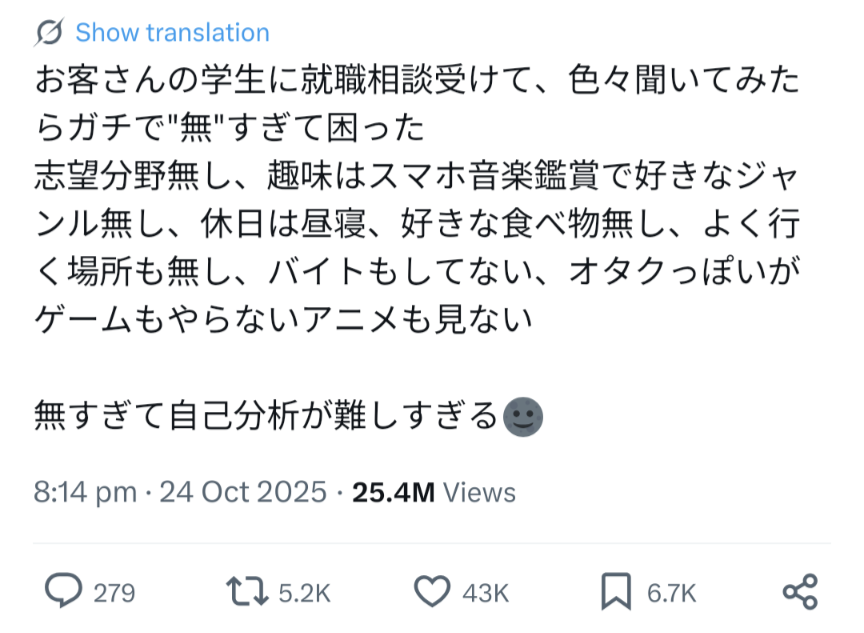Click the translation icon beside Show translation
864x633 pixels.
click(x=49, y=33)
